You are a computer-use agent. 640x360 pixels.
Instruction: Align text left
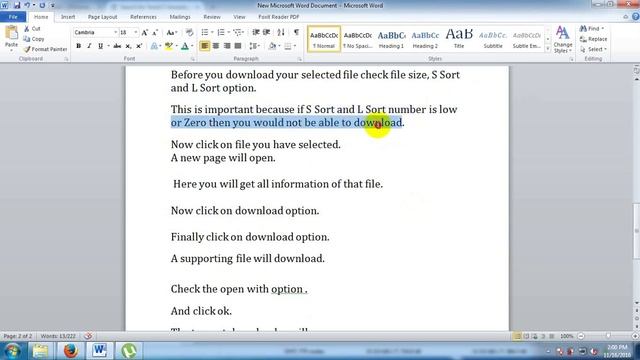coord(204,46)
